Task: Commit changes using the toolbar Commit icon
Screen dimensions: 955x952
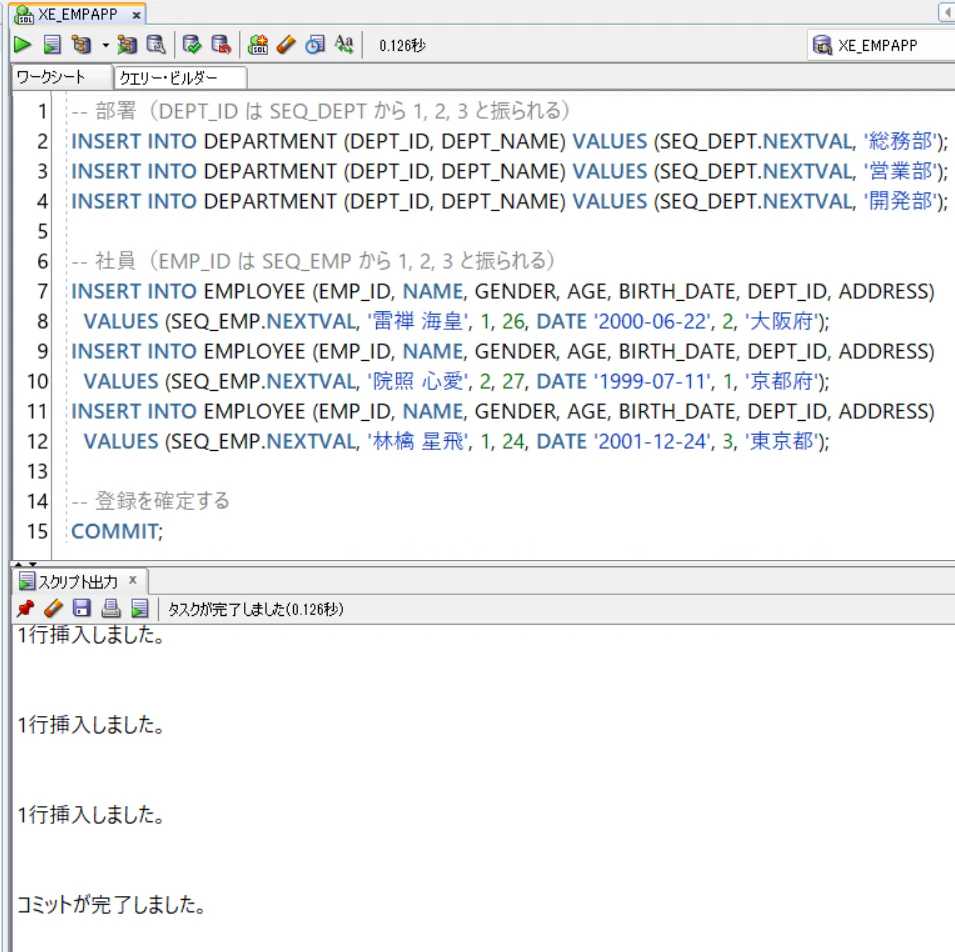Action: tap(192, 44)
